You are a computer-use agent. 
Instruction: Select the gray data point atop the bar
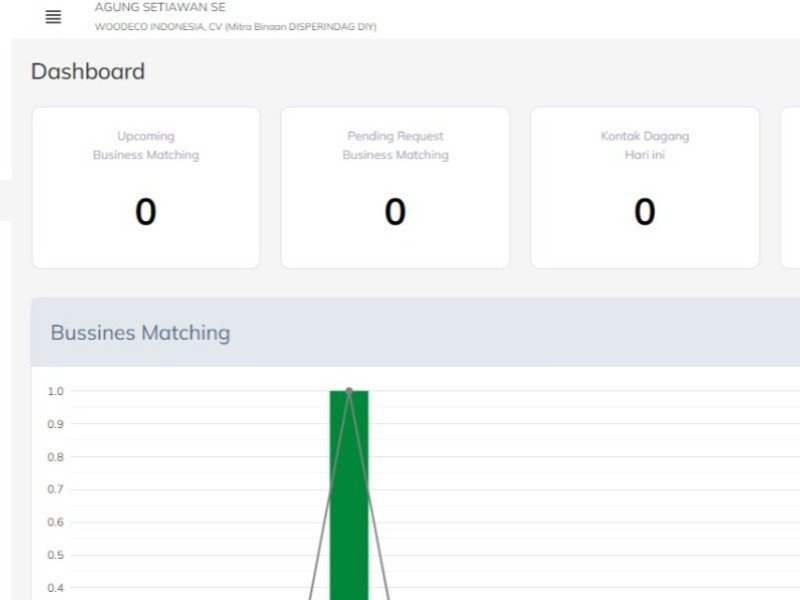(x=349, y=390)
